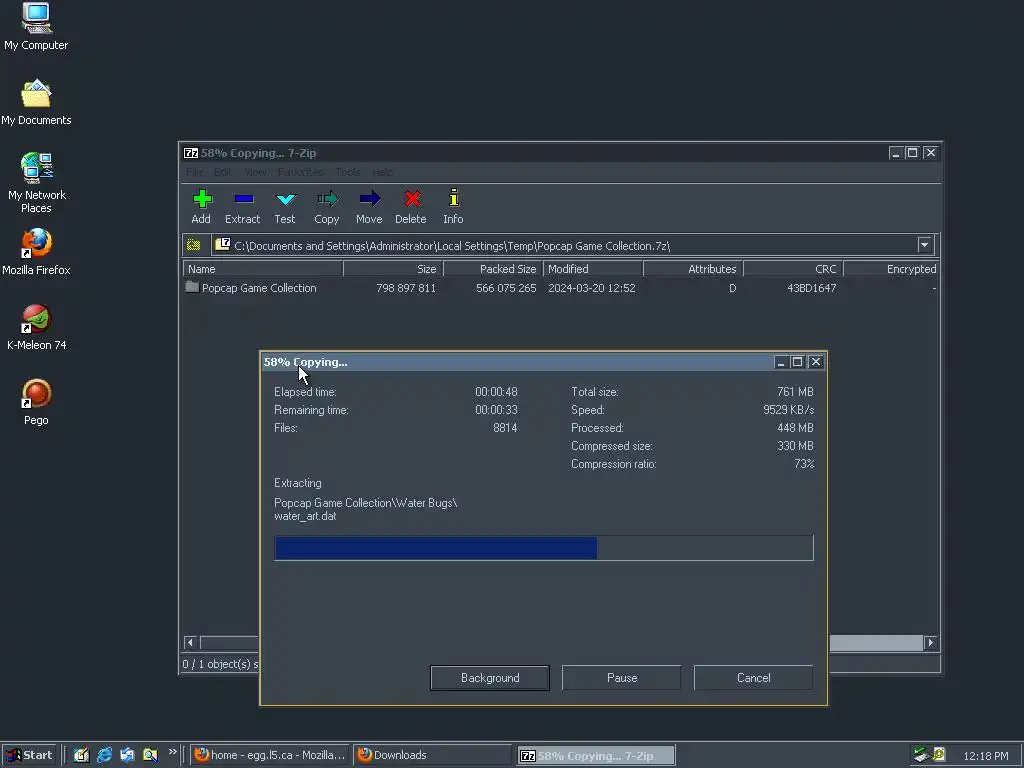1024x768 pixels.
Task: Launch K-Meleon 74 desktop shortcut
Action: coord(36,328)
